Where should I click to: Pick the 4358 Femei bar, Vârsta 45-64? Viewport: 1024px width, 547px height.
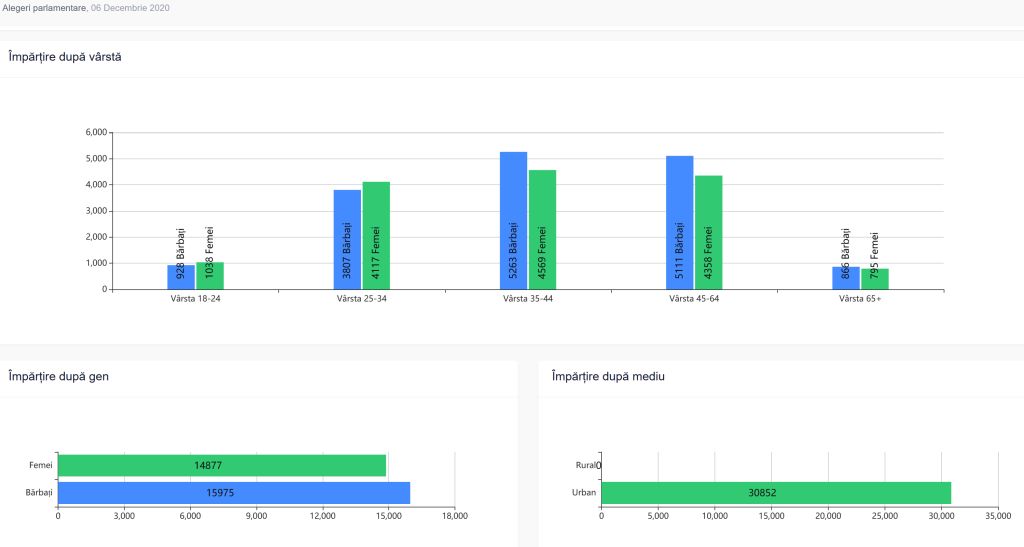[x=708, y=233]
